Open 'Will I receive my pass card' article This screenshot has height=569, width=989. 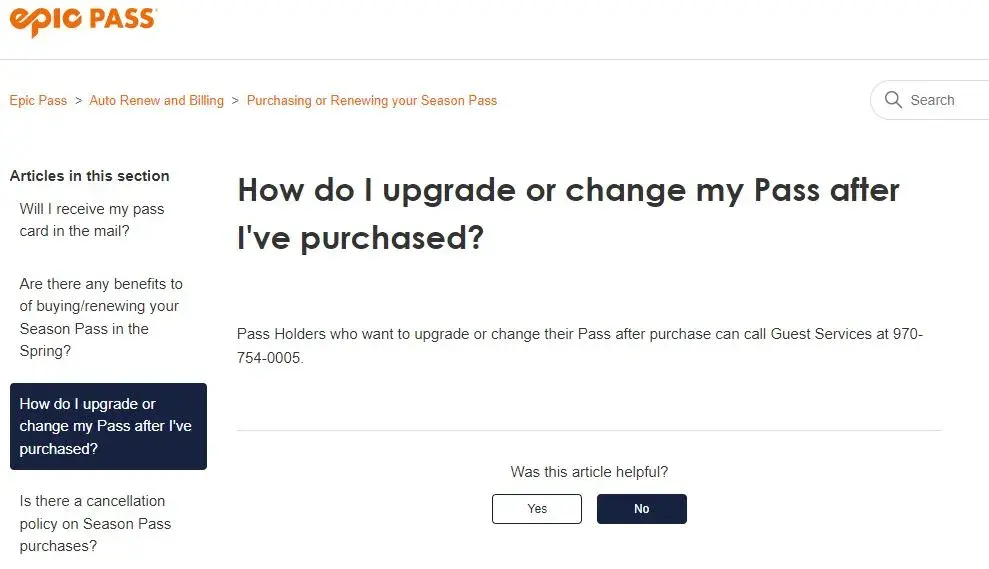(92, 220)
